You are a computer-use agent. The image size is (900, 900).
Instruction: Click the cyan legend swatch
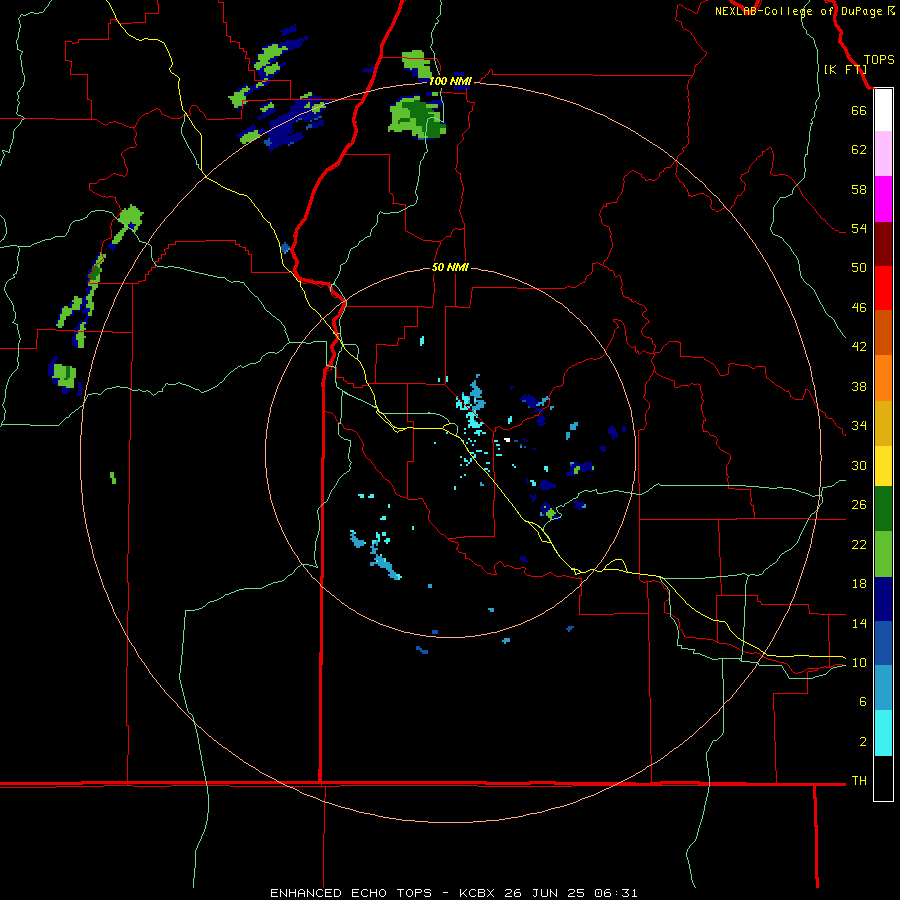tap(883, 733)
